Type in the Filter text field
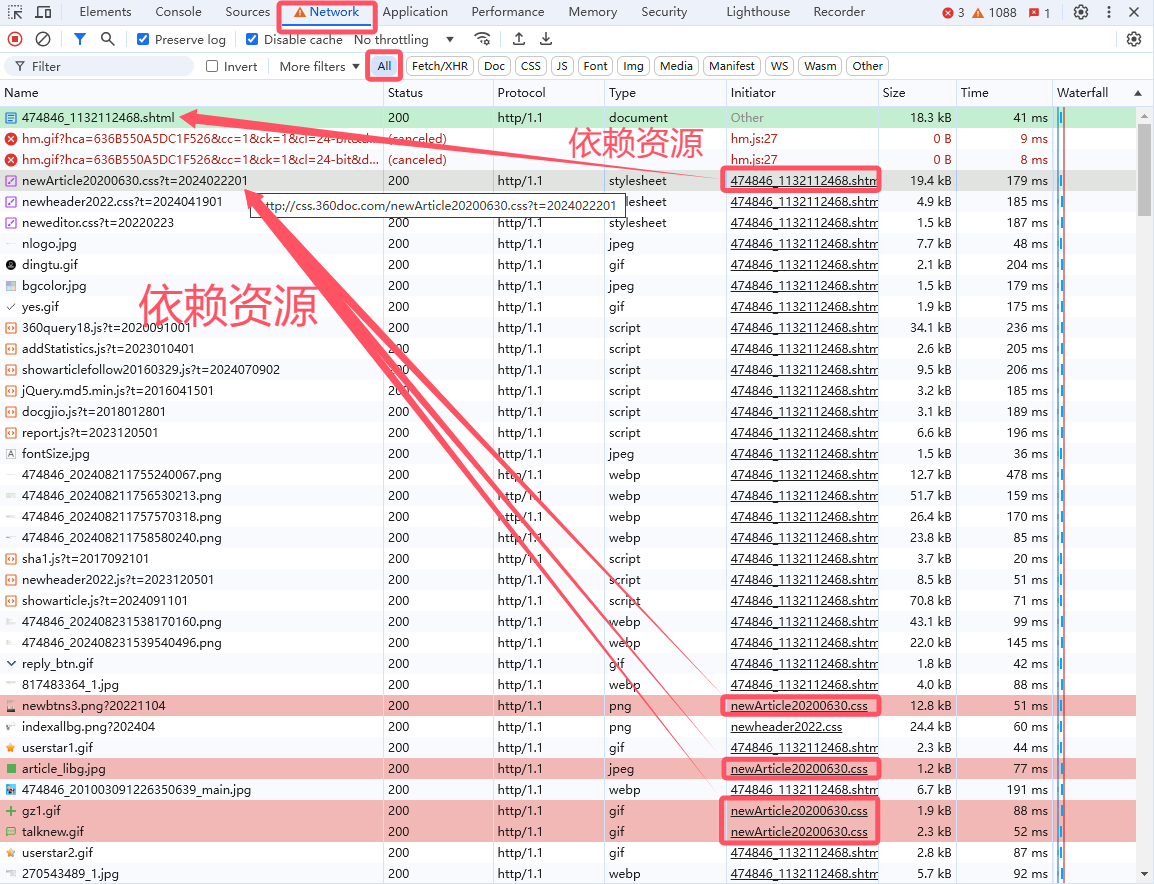 pos(110,66)
